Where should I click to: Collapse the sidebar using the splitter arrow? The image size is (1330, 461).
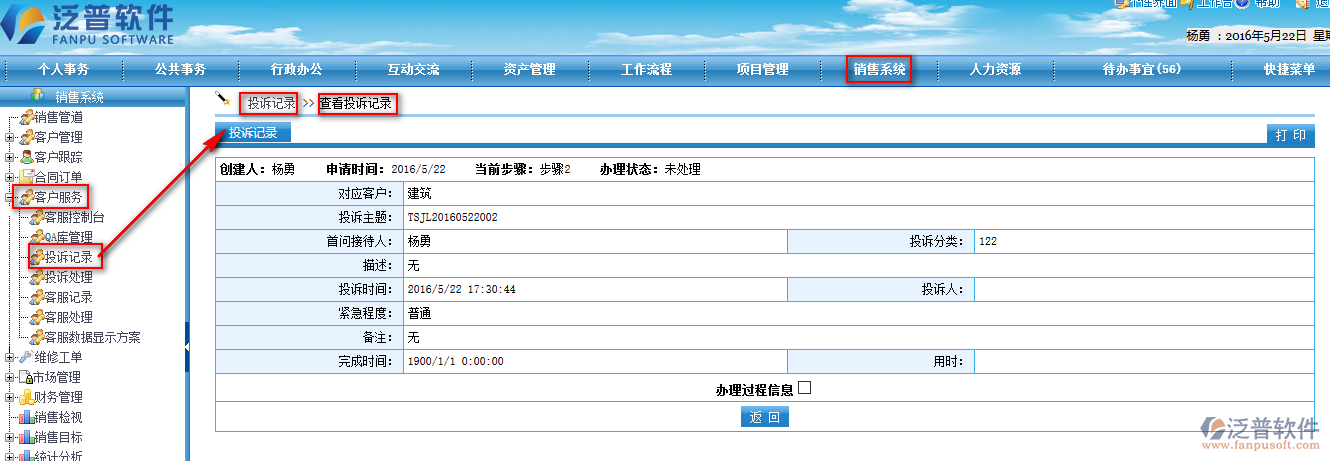(188, 347)
